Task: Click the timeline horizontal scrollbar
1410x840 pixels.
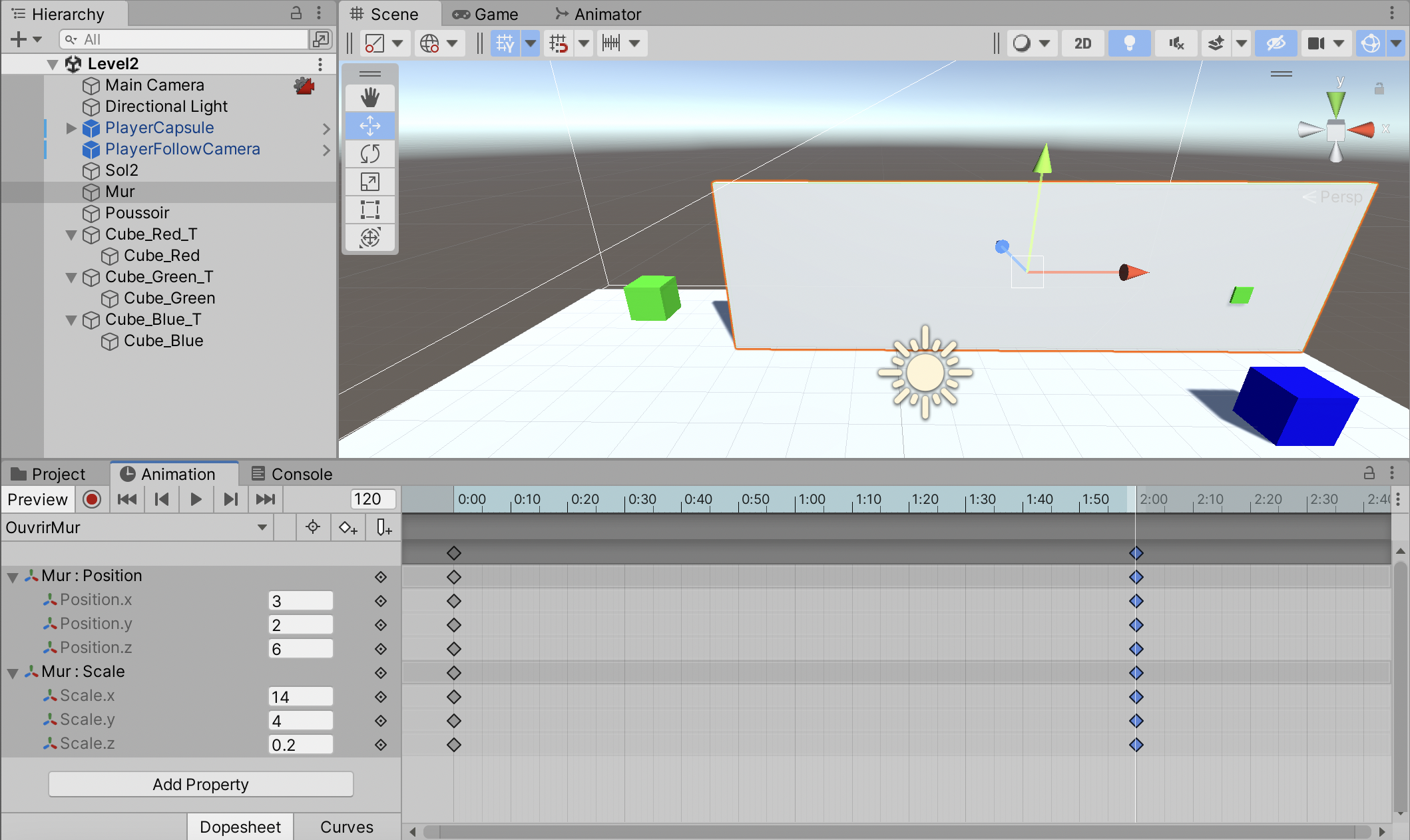Action: tap(895, 831)
